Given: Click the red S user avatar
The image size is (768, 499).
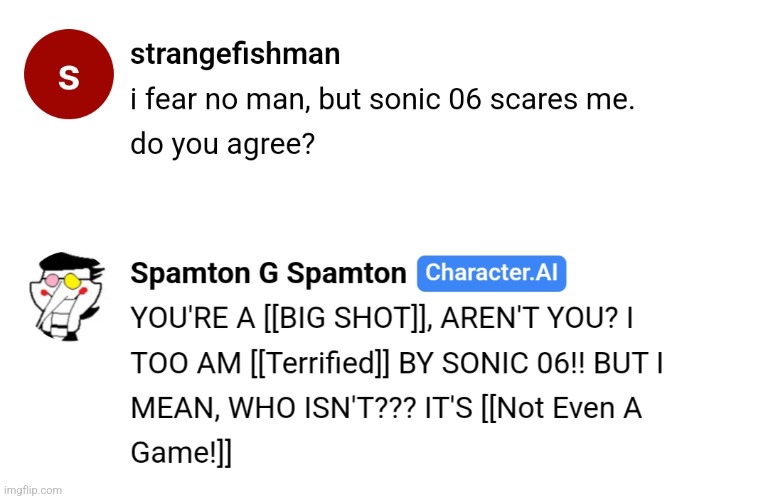Looking at the screenshot, I should click(69, 74).
